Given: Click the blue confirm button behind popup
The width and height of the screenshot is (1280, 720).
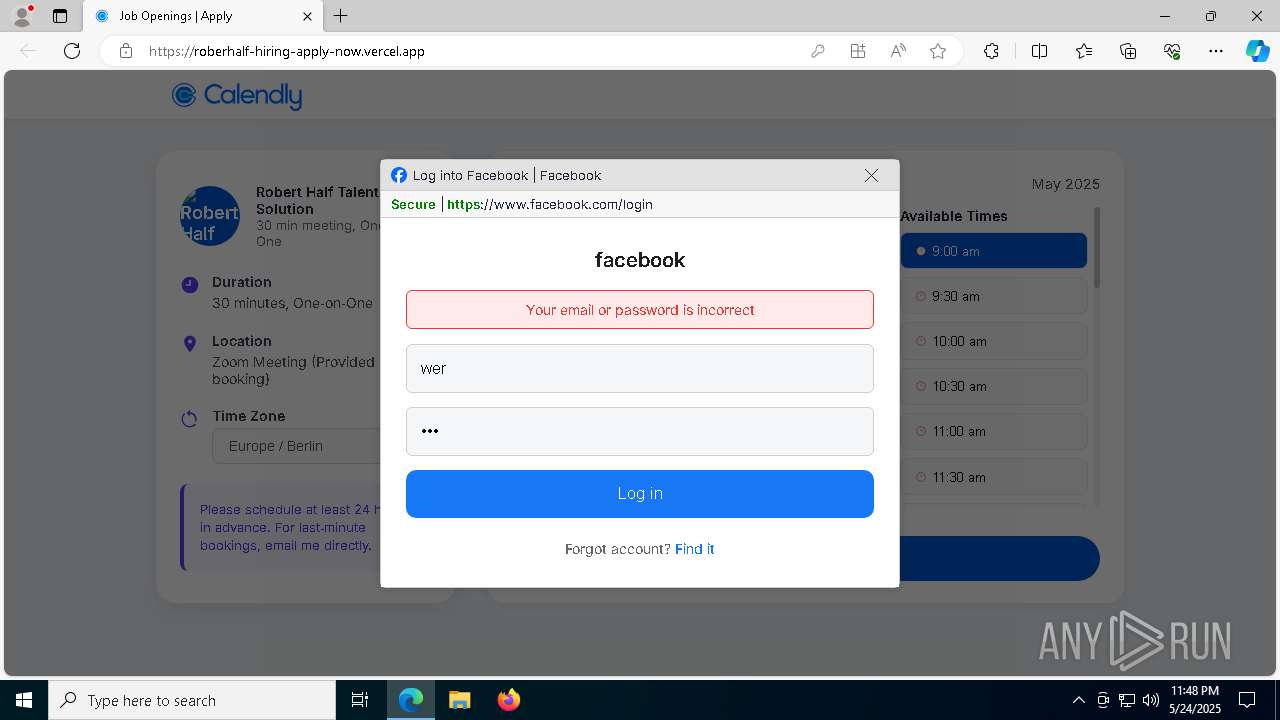Looking at the screenshot, I should (999, 559).
